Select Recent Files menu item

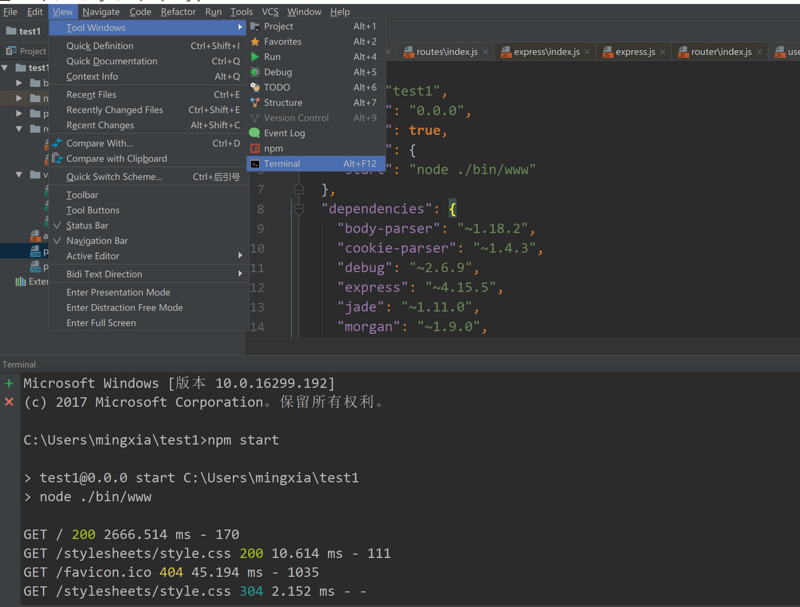click(148, 94)
